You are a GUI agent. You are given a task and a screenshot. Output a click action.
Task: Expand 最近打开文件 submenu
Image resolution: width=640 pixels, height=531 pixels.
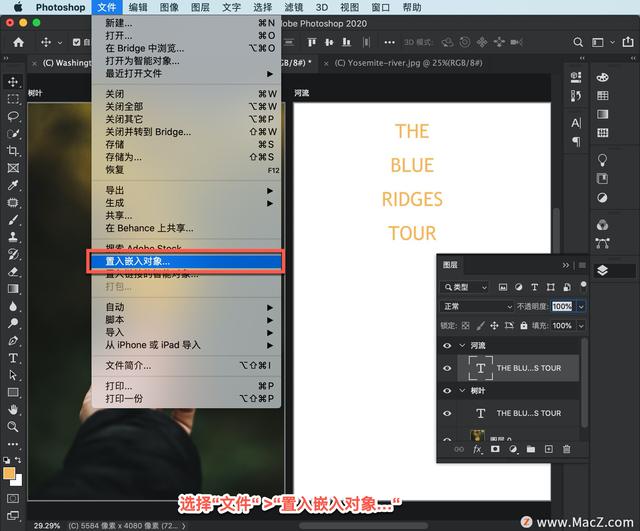pyautogui.click(x=187, y=73)
